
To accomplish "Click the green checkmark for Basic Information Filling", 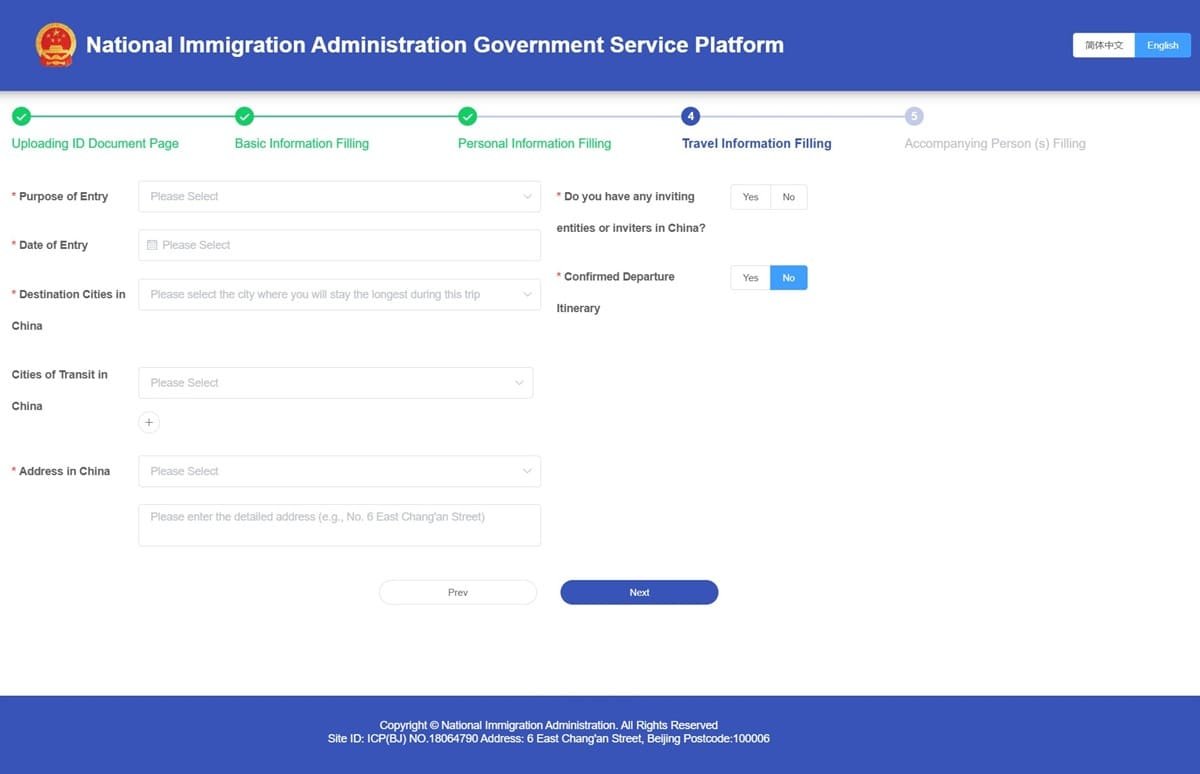I will click(244, 115).
